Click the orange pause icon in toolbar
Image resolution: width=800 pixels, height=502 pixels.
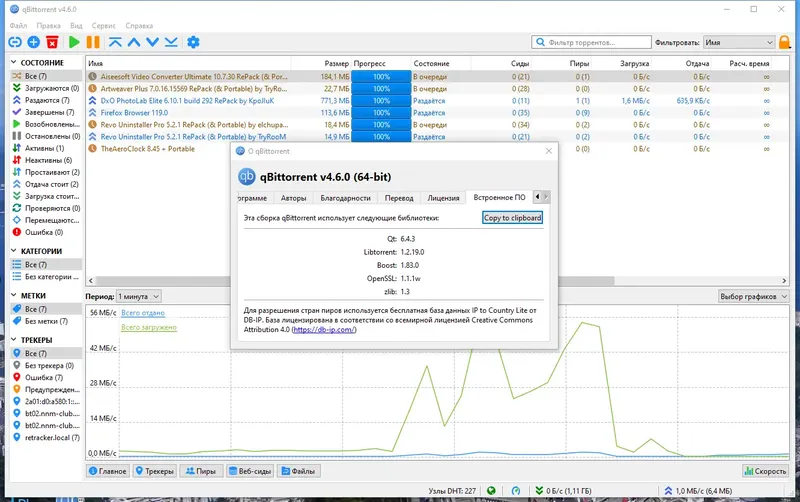tap(93, 42)
